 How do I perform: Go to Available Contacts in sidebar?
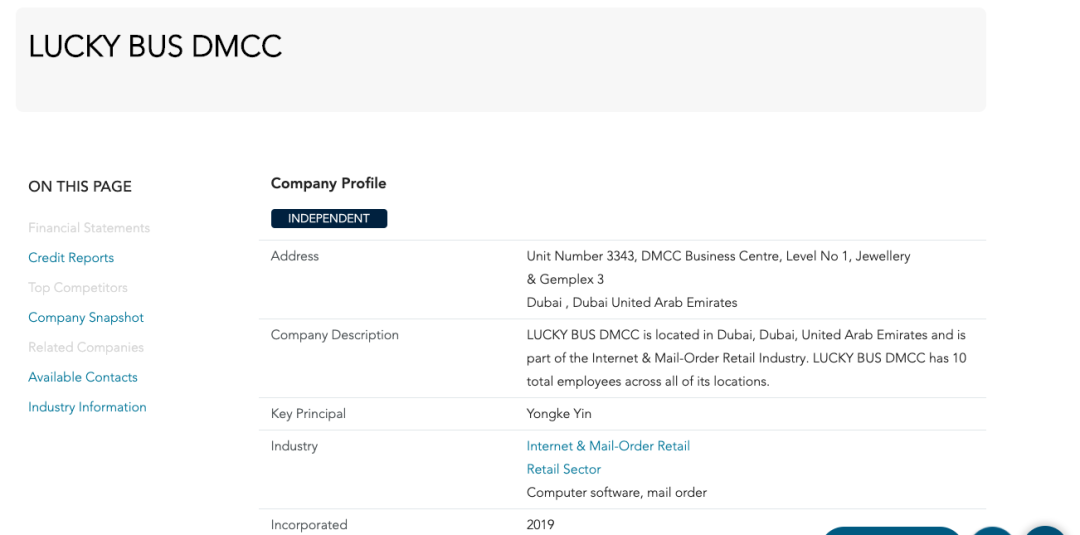(x=83, y=377)
